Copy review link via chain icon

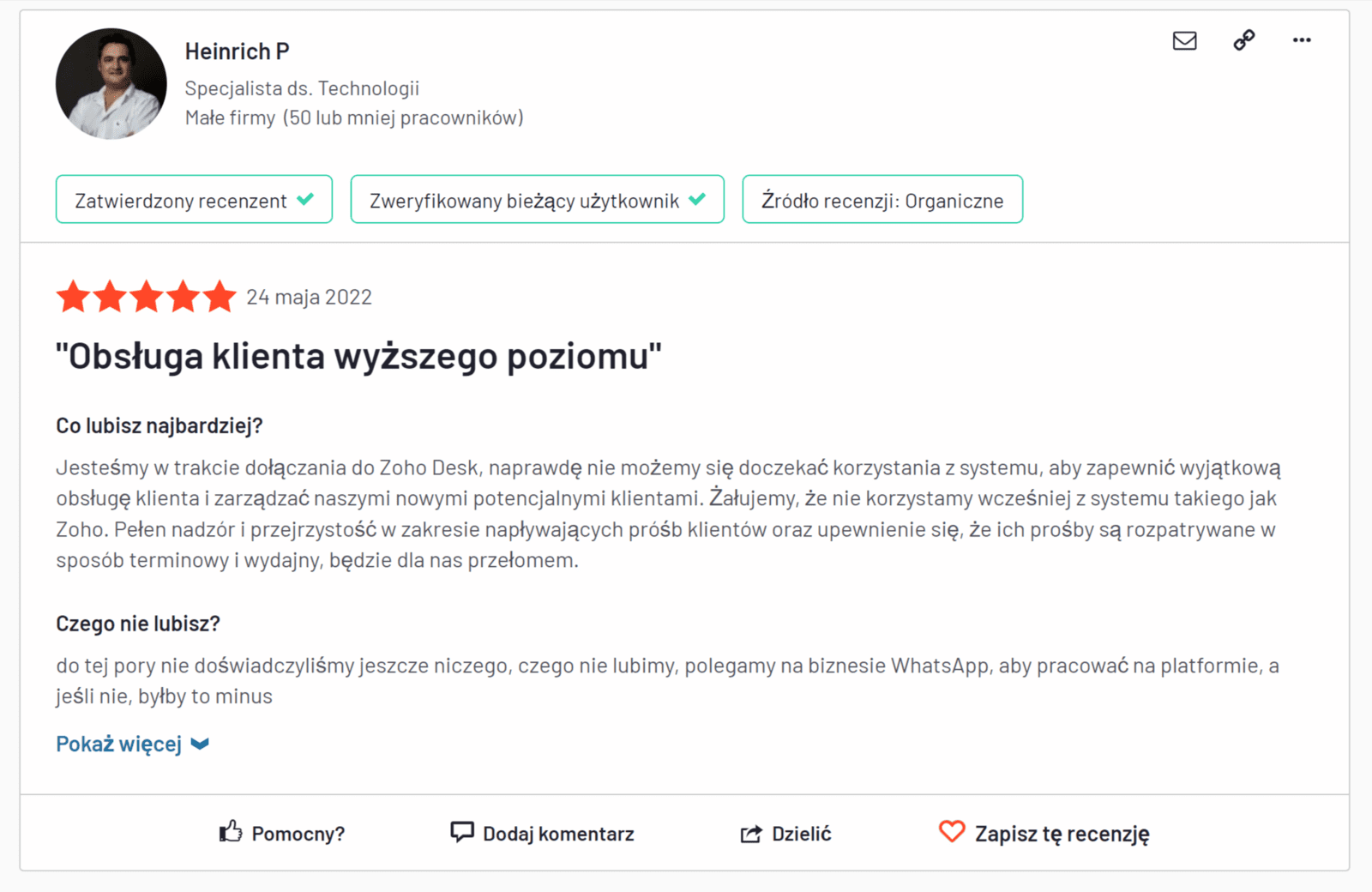tap(1244, 40)
